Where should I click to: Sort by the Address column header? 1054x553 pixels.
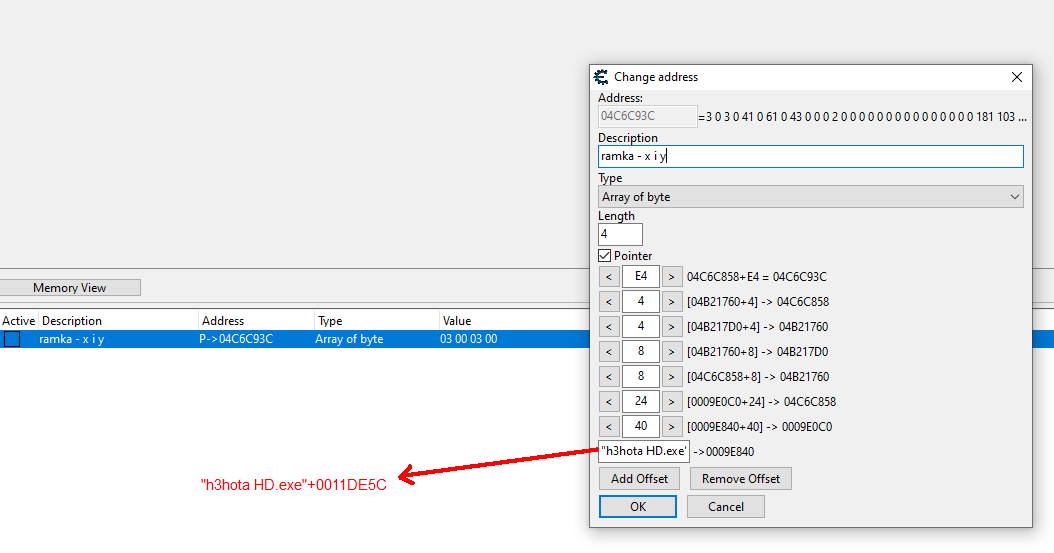(255, 321)
